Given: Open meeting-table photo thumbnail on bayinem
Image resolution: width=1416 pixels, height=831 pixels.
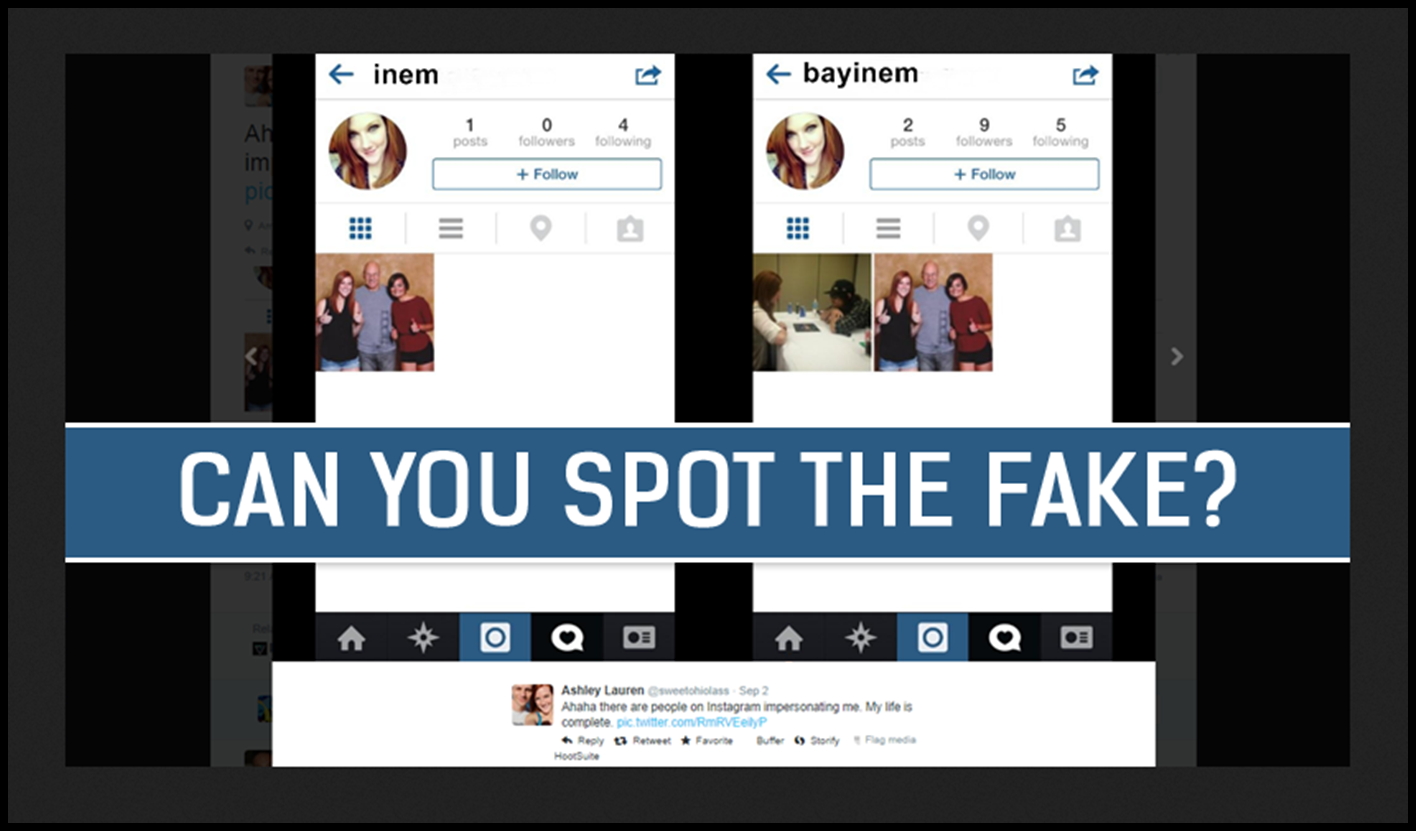Looking at the screenshot, I should click(812, 312).
